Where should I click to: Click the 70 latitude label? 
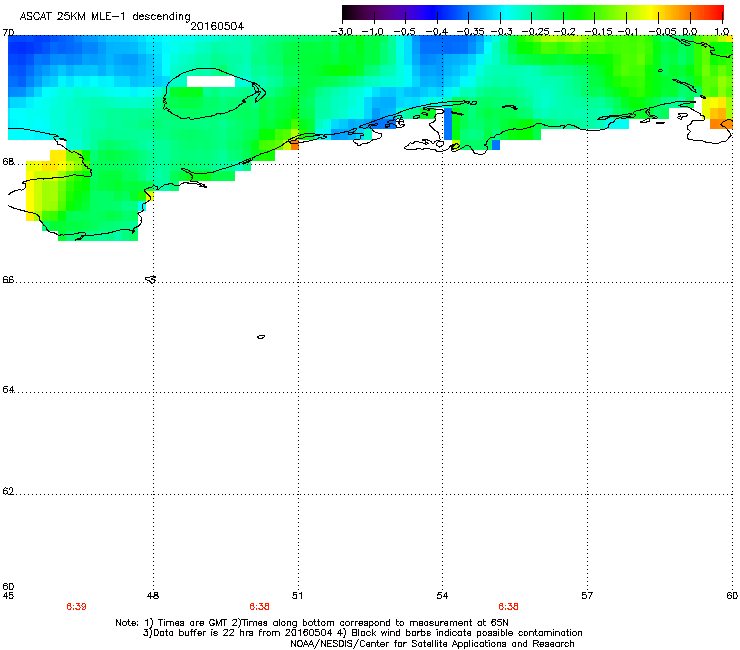pyautogui.click(x=8, y=33)
